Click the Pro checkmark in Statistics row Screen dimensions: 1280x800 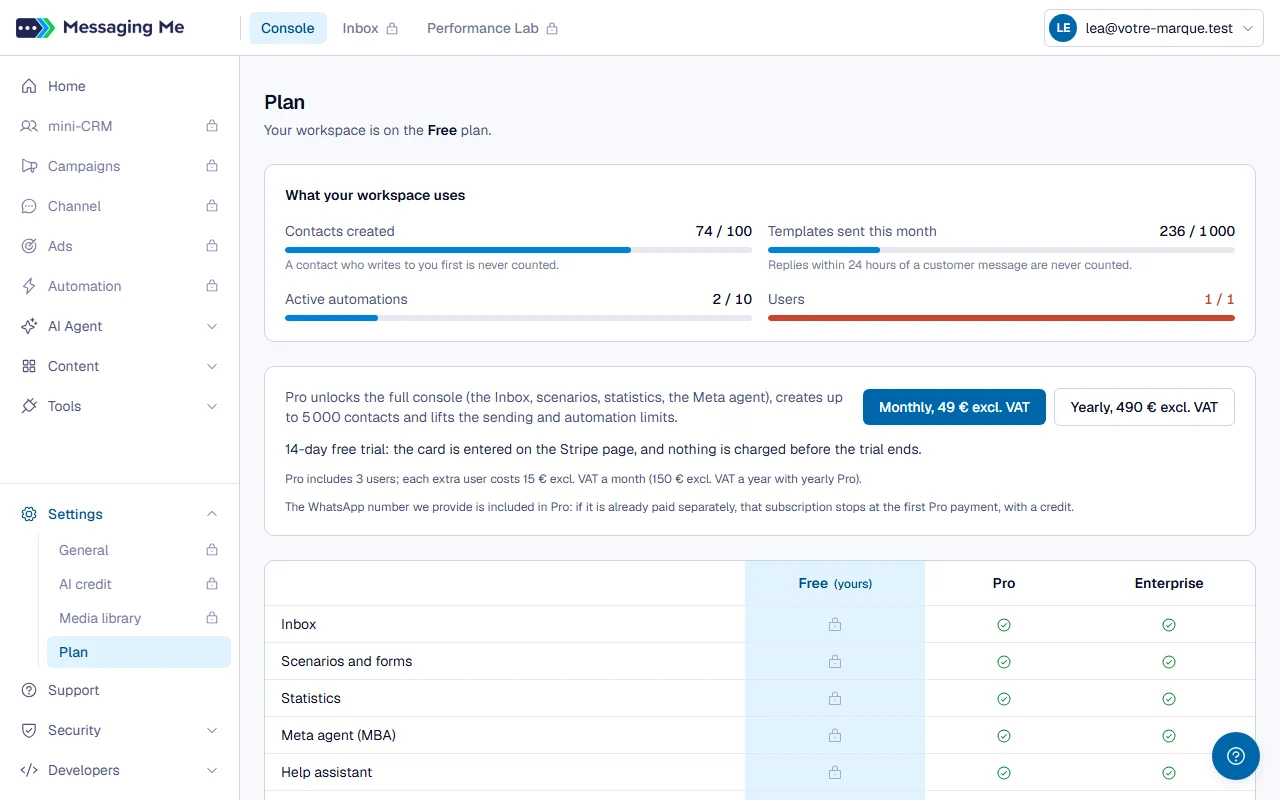coord(1004,699)
